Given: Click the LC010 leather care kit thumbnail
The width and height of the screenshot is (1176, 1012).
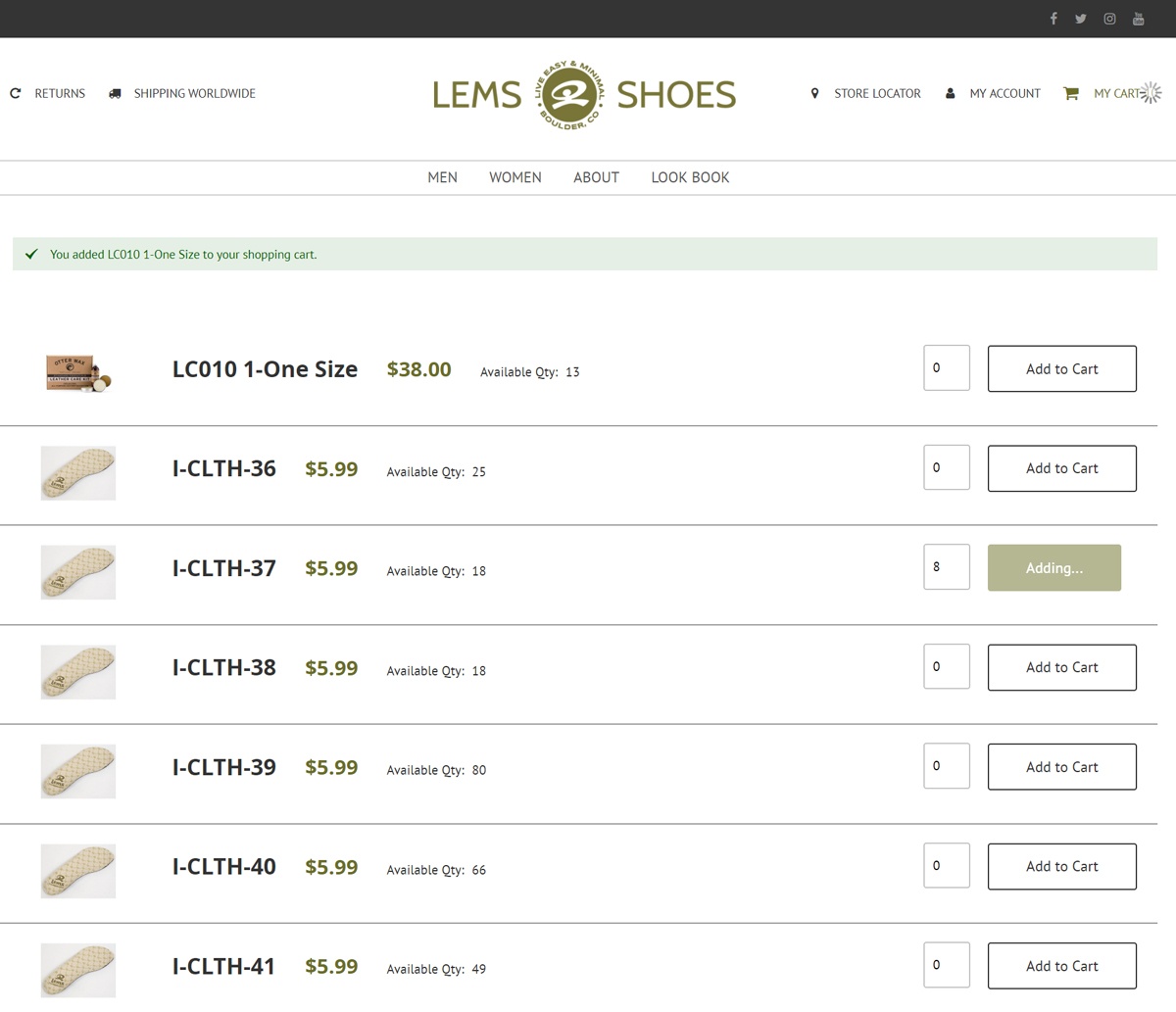Looking at the screenshot, I should click(x=78, y=372).
